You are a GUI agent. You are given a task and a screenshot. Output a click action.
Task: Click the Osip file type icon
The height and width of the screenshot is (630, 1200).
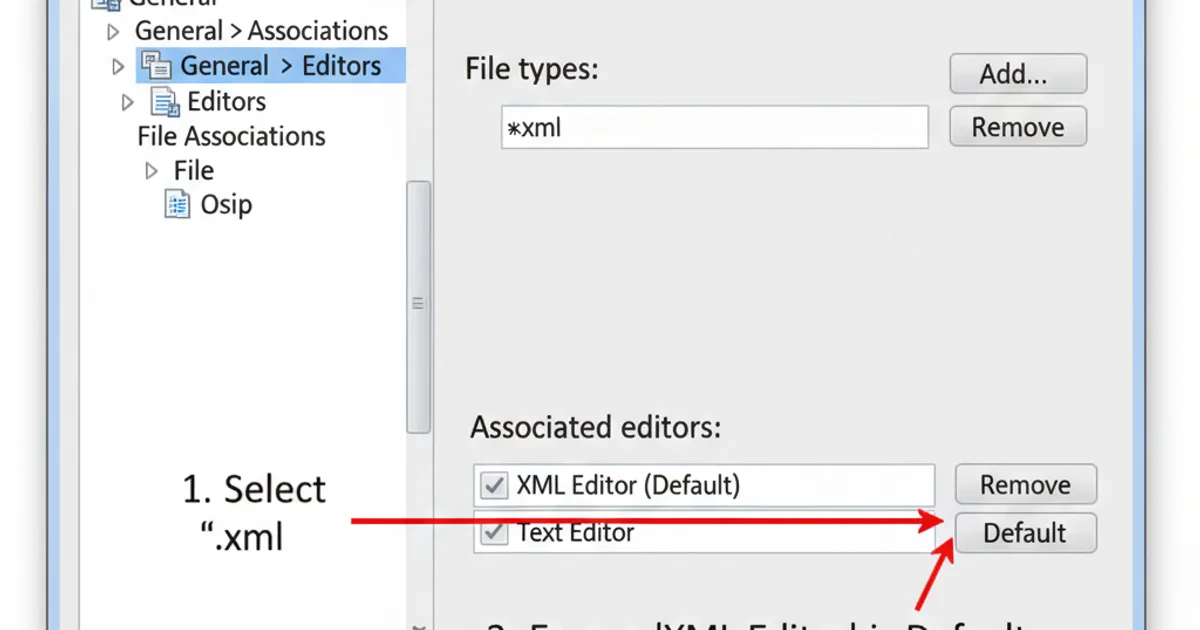179,203
